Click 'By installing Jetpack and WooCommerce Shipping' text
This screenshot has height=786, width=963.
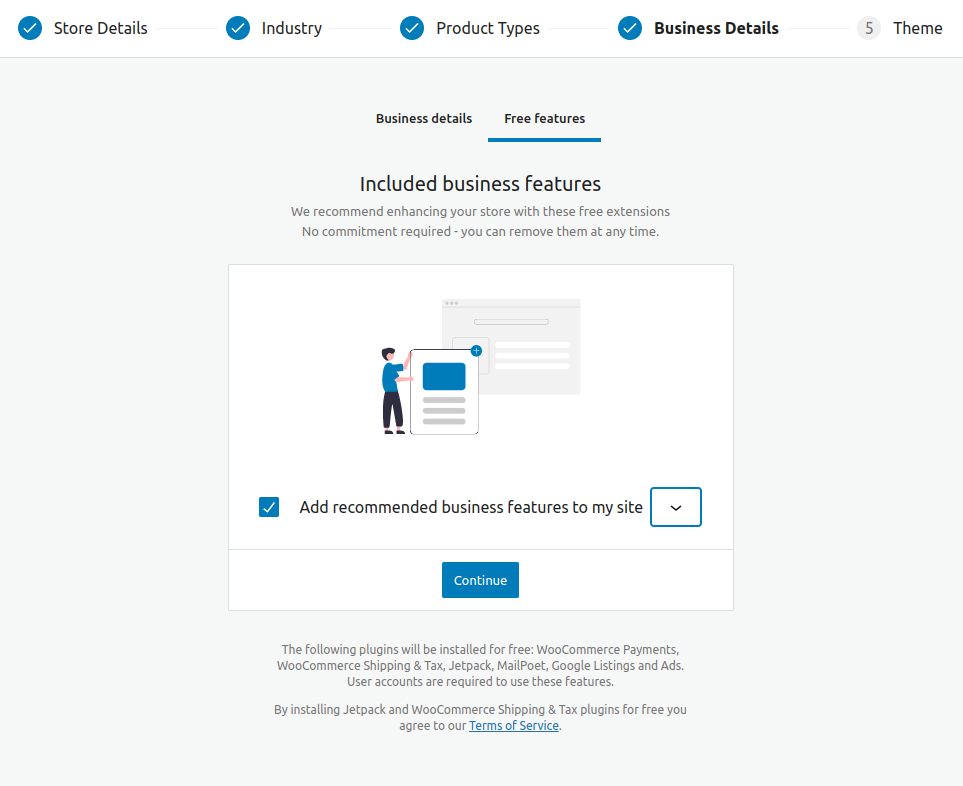click(480, 717)
